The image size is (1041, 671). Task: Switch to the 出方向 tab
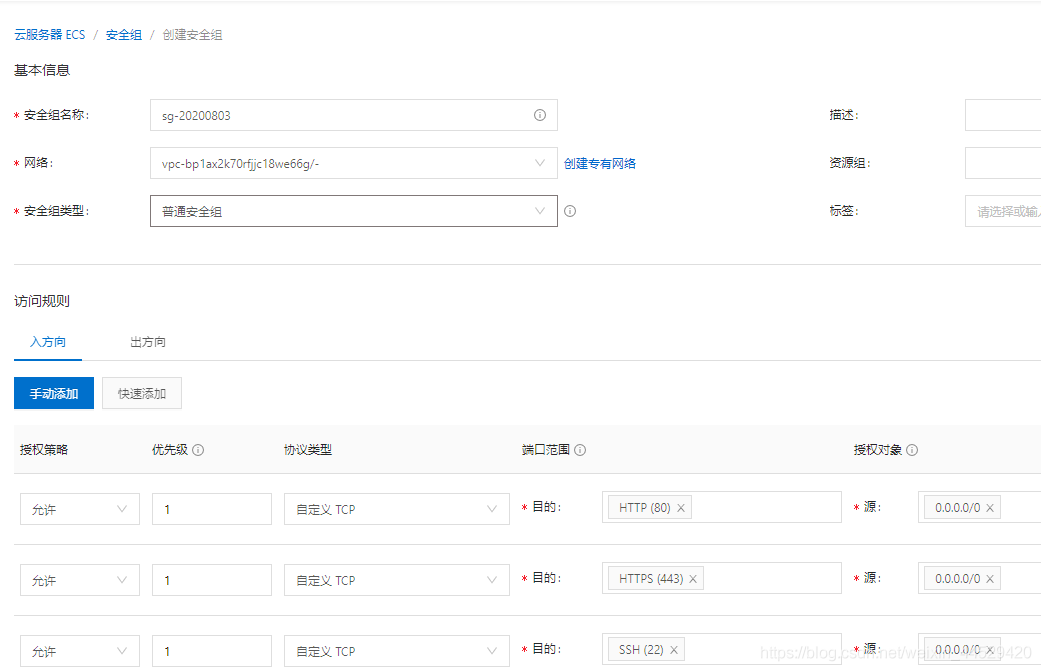pyautogui.click(x=148, y=342)
